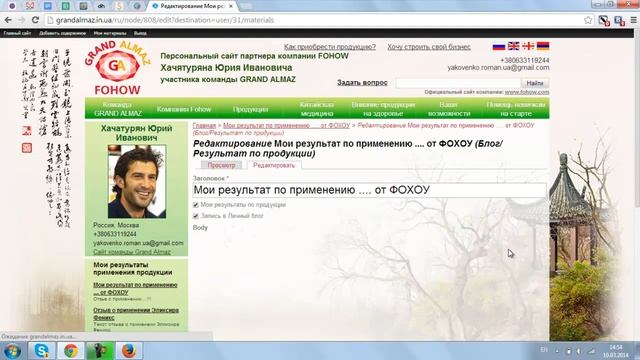Click the 'Заголовок' title text field
The image size is (640, 360).
[369, 190]
